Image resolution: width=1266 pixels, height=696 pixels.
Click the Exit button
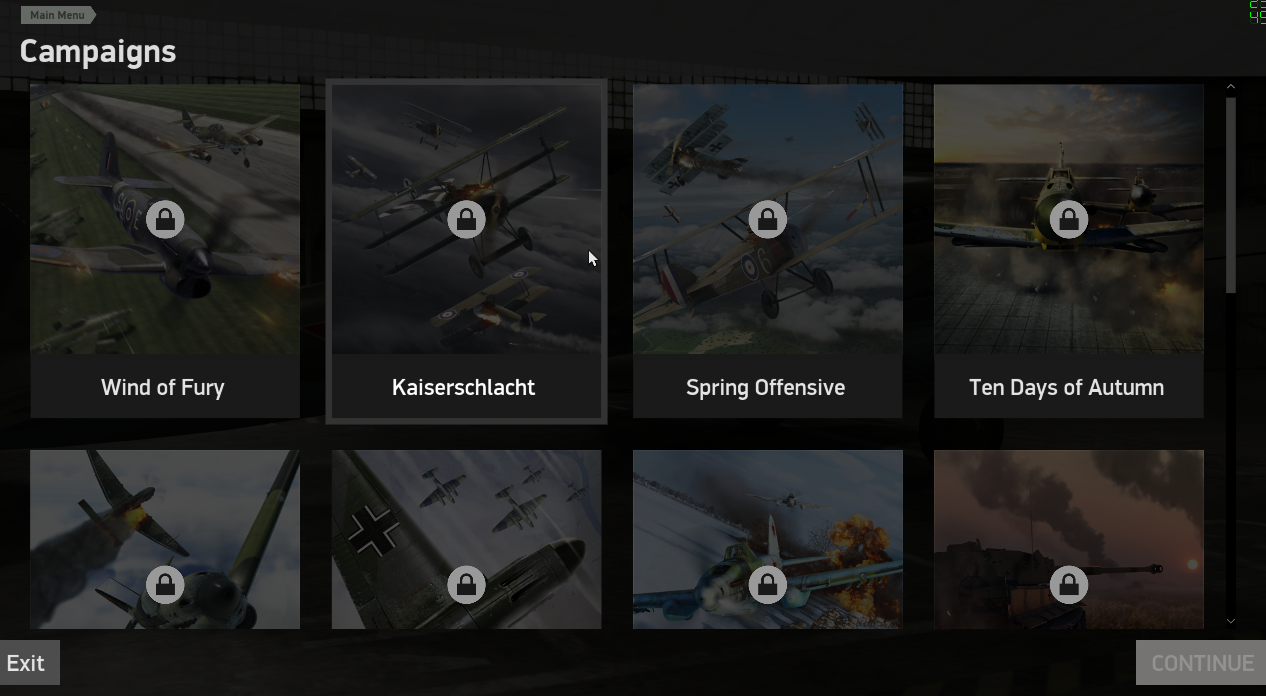29,663
